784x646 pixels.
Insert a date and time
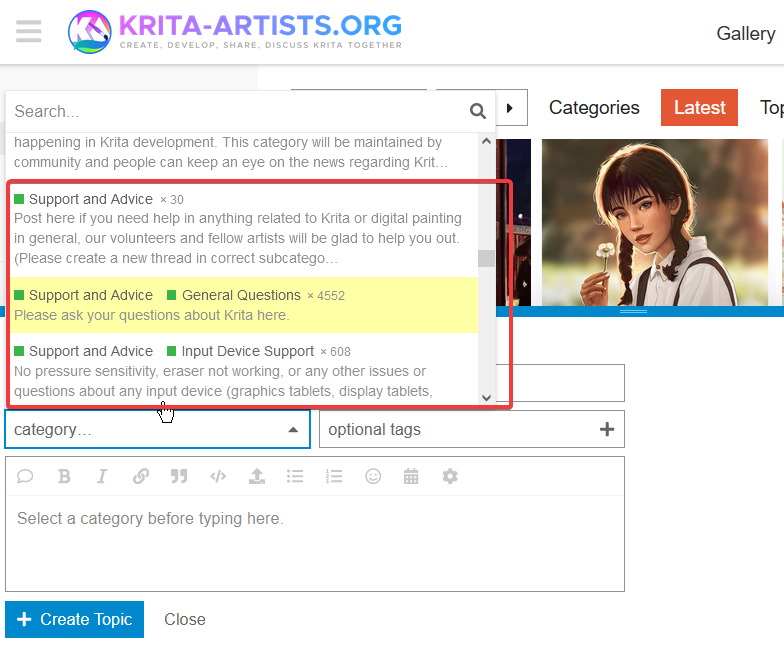coord(411,476)
